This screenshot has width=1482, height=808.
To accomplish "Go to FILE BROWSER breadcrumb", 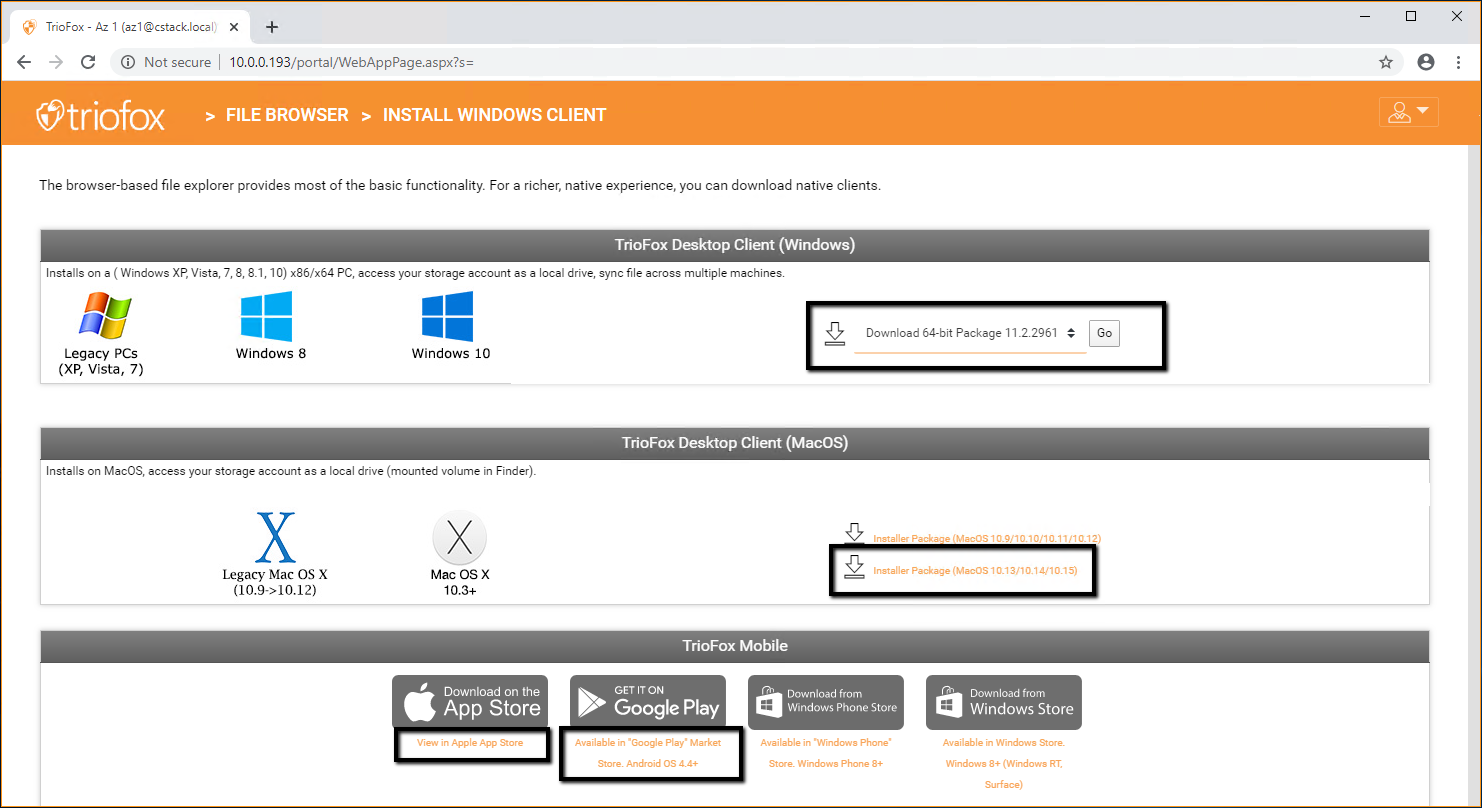I will pos(287,115).
